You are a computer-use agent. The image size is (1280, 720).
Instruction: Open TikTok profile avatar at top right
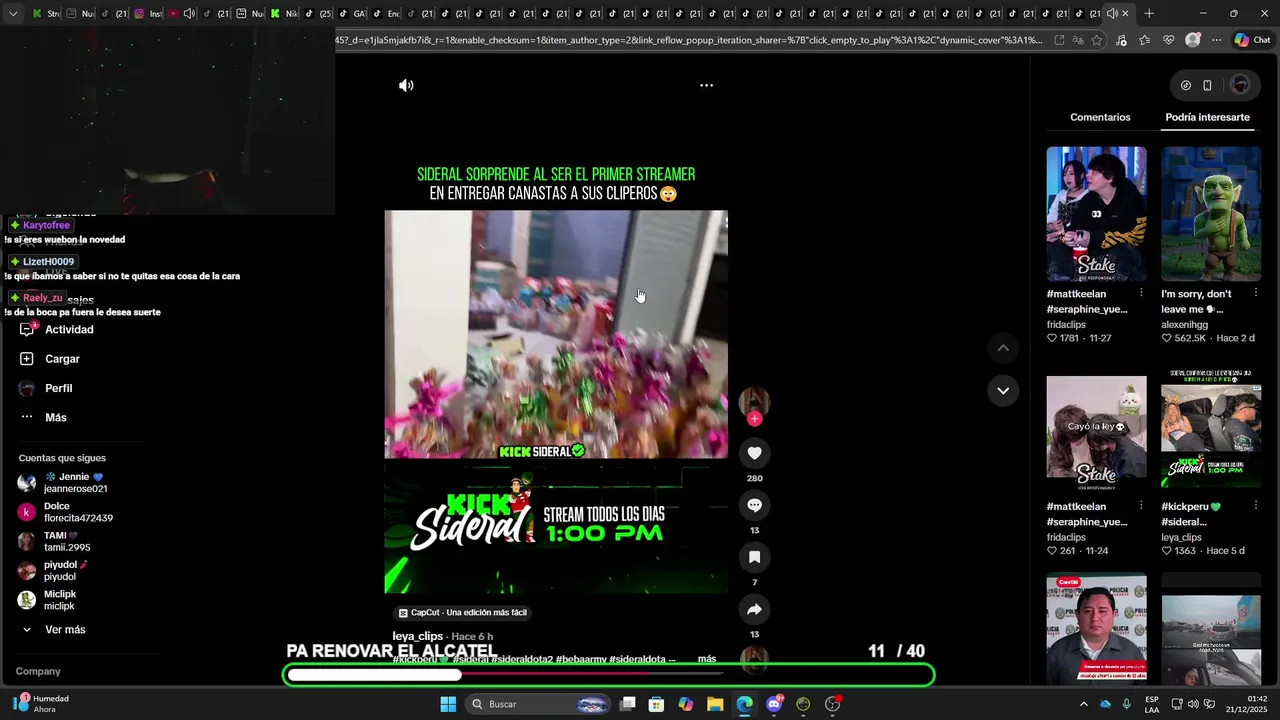point(1240,85)
